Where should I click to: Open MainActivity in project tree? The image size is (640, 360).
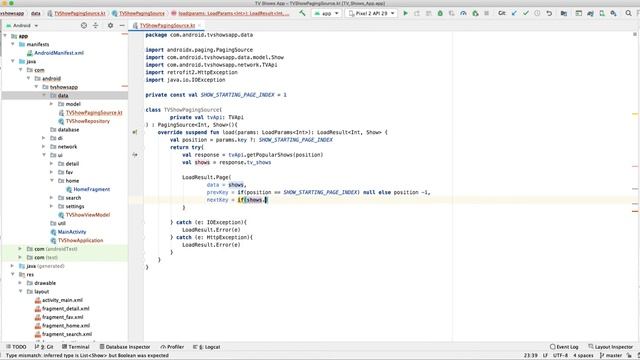coord(68,232)
